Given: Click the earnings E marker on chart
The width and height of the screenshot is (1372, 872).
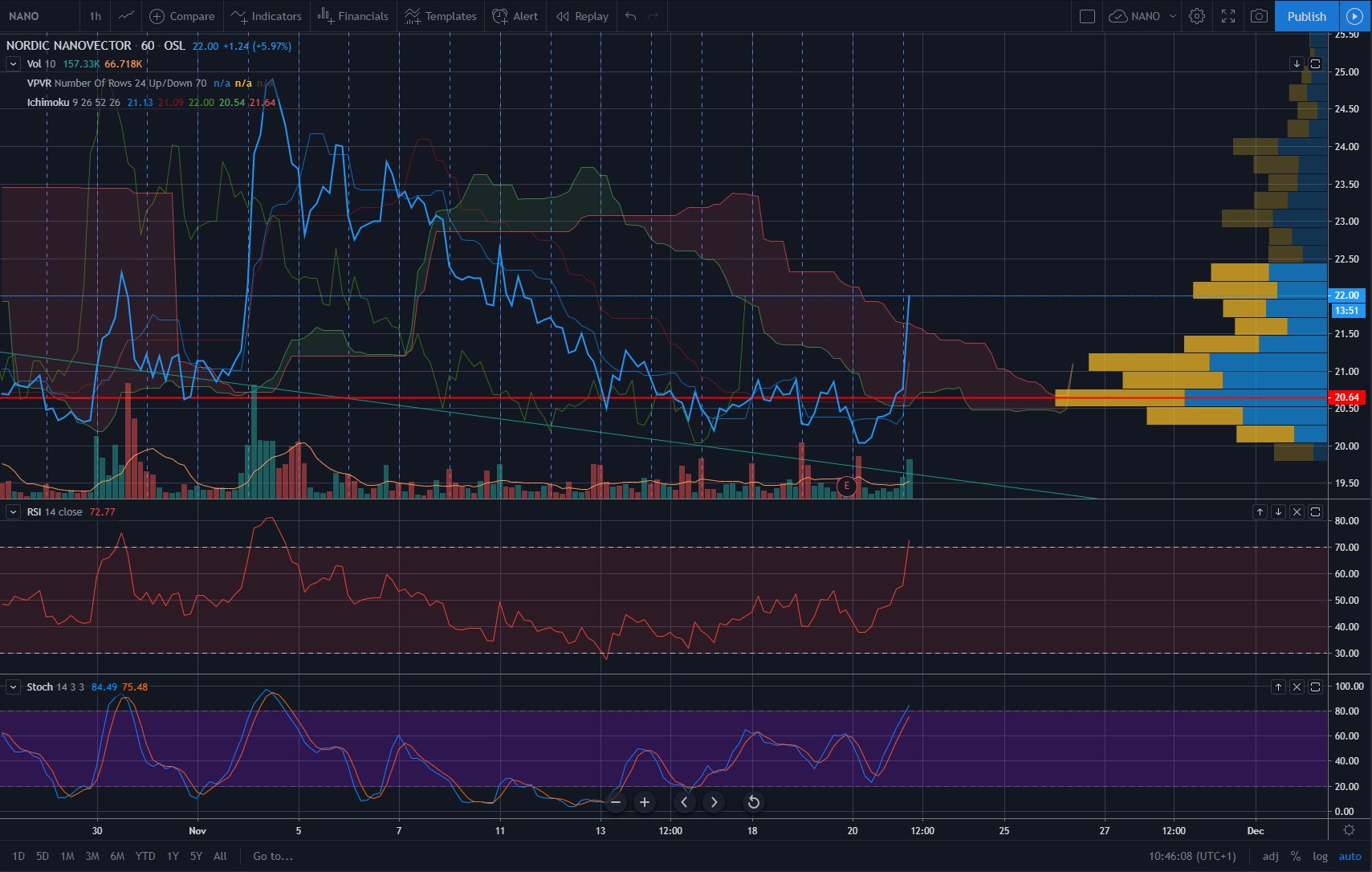Looking at the screenshot, I should (846, 486).
